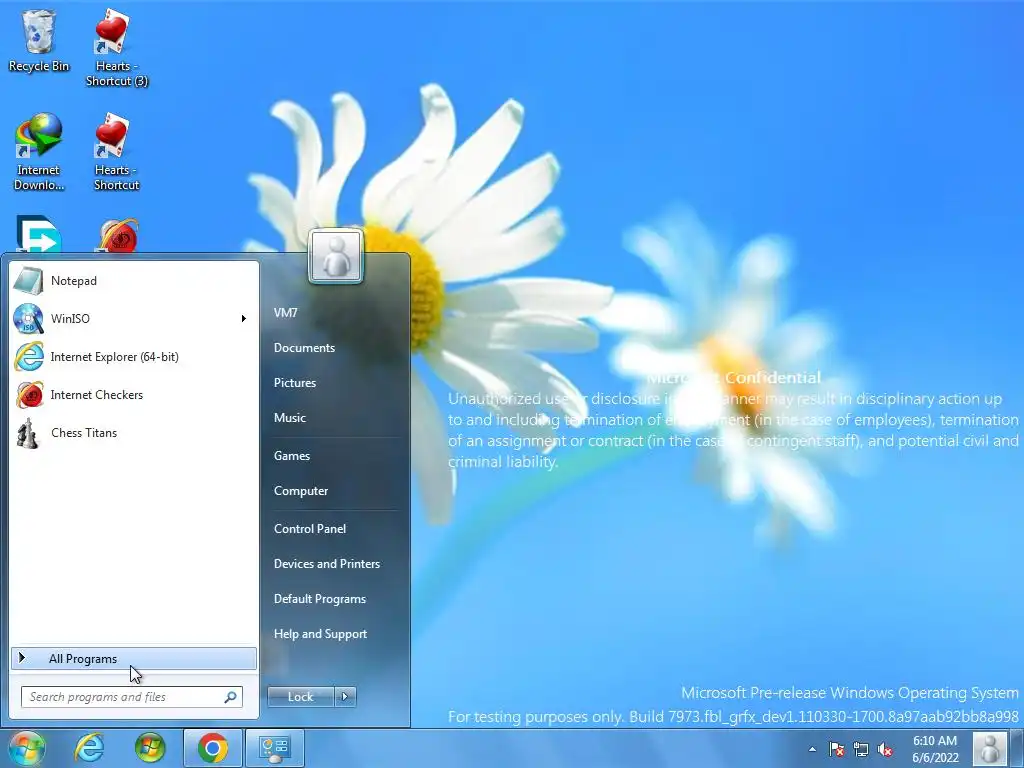Expand the WinISO submenu arrow
Screen dimensions: 1024x768
[243, 319]
